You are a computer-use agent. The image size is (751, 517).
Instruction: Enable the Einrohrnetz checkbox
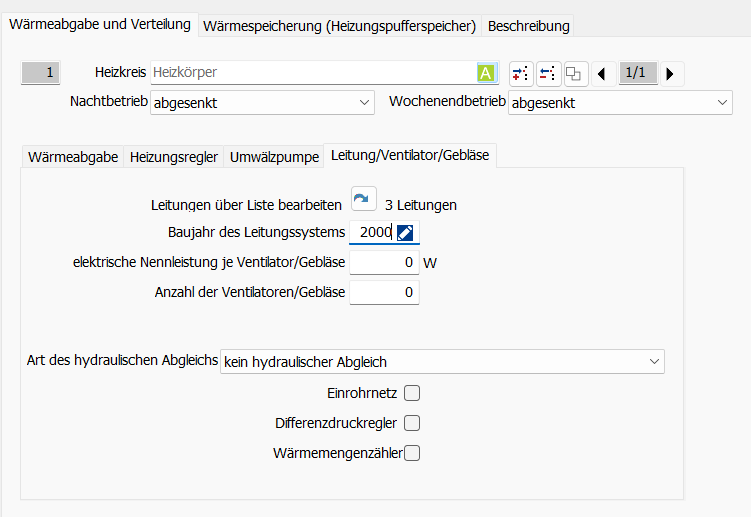point(412,393)
